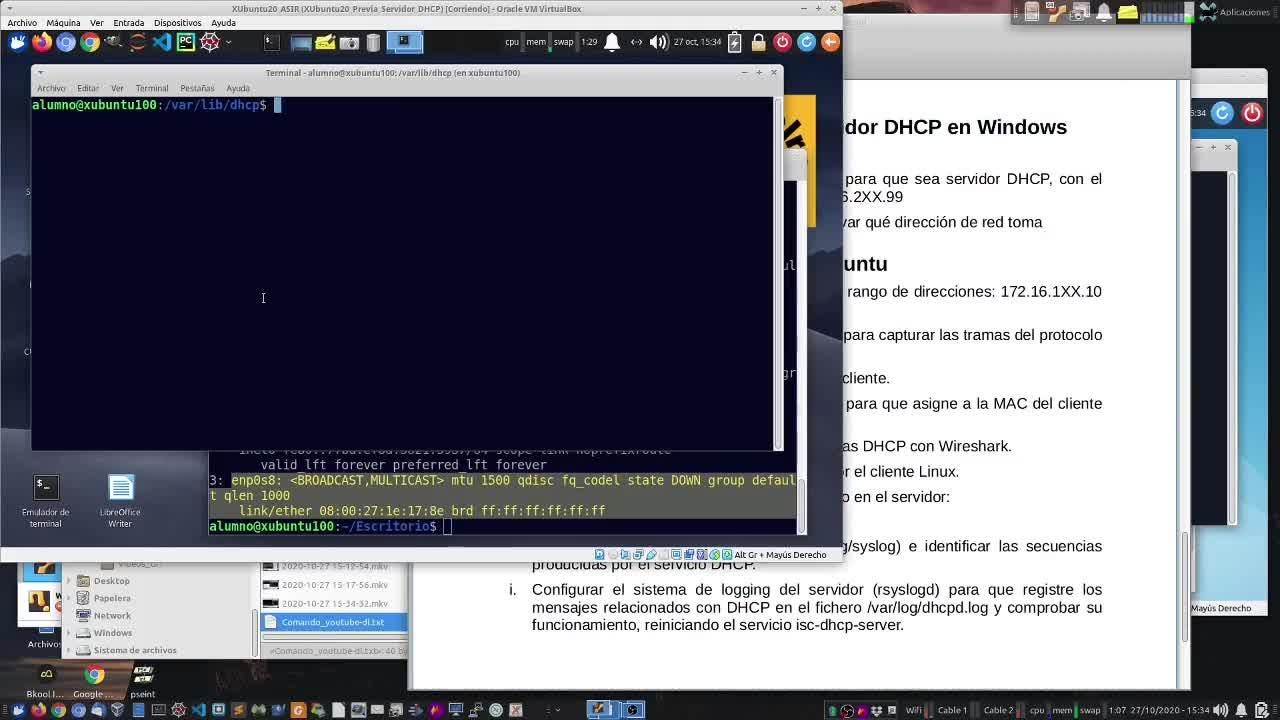This screenshot has width=1280, height=720.
Task: Open Aplicaciones menu in host top panel
Action: click(1235, 12)
